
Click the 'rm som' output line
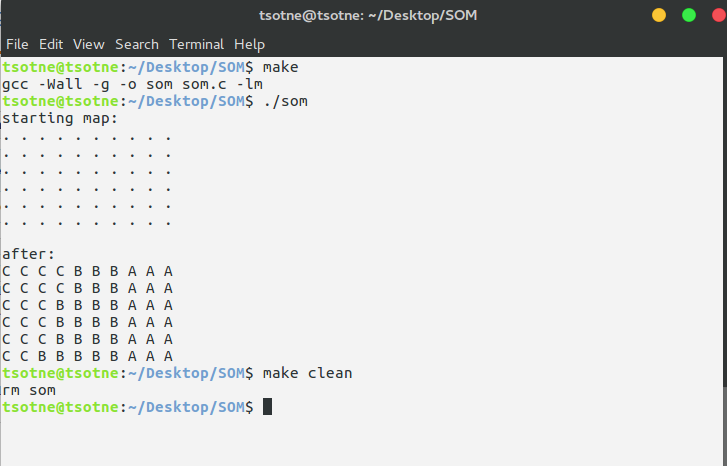29,390
